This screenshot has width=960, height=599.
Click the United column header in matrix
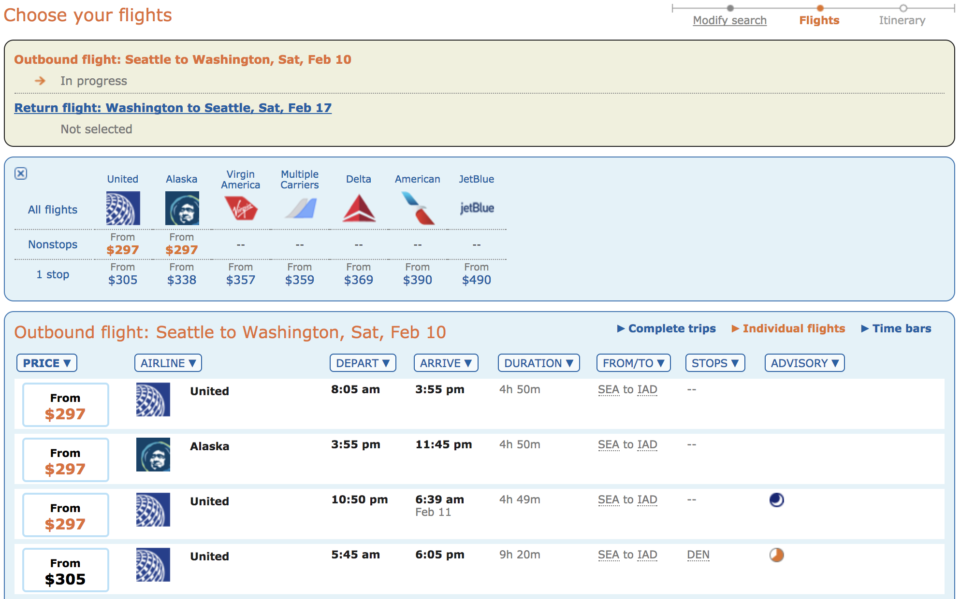122,179
